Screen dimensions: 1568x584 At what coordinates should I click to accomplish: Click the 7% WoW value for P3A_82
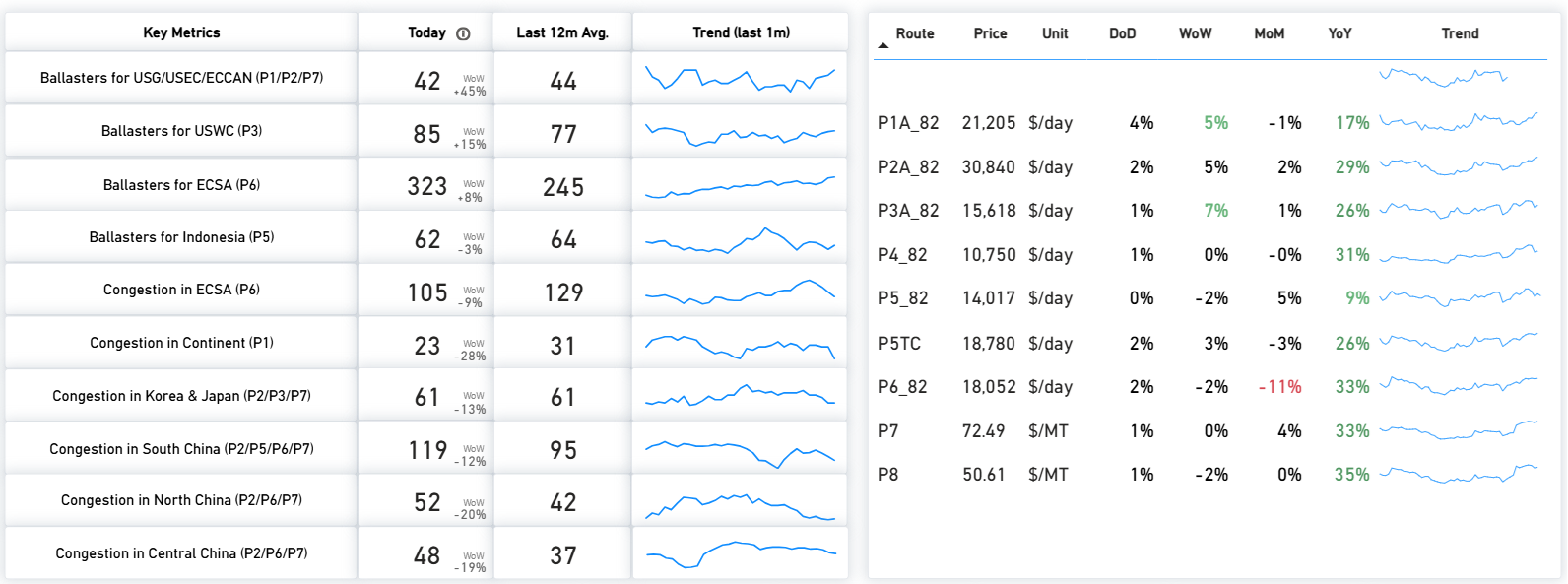click(1216, 211)
